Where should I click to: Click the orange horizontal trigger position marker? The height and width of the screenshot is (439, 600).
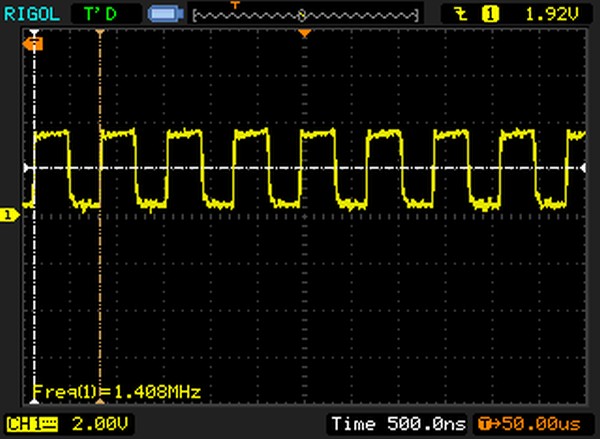(306, 34)
